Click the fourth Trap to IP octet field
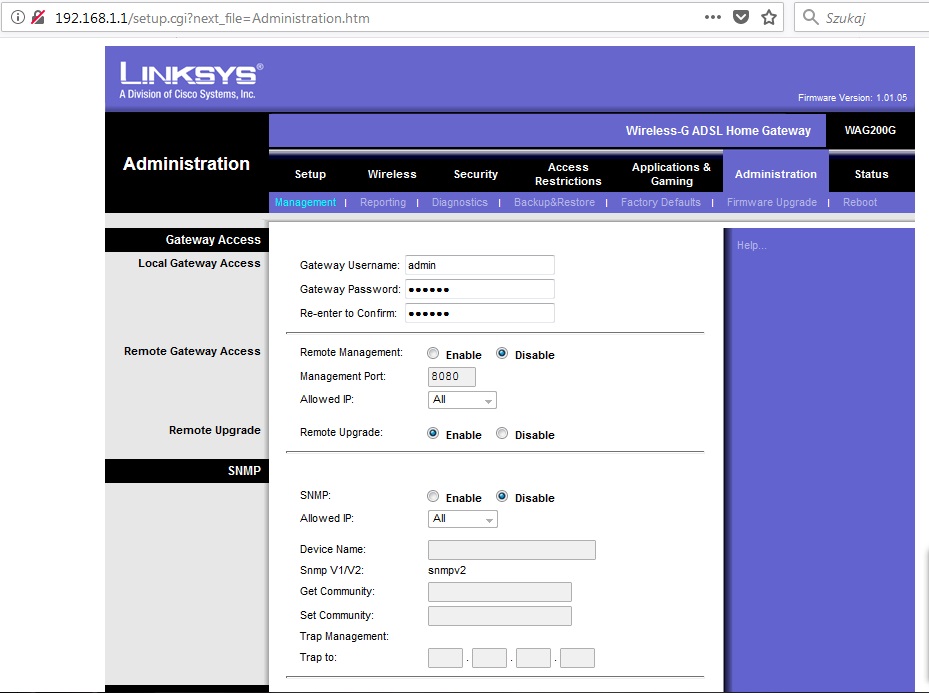 coord(577,658)
